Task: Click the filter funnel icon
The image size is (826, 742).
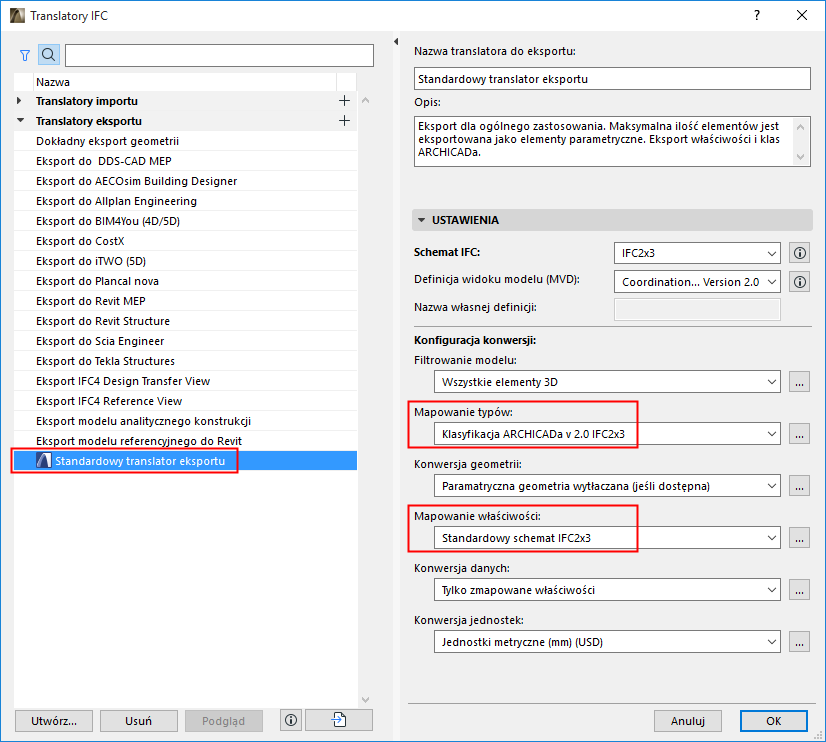Action: pos(25,55)
